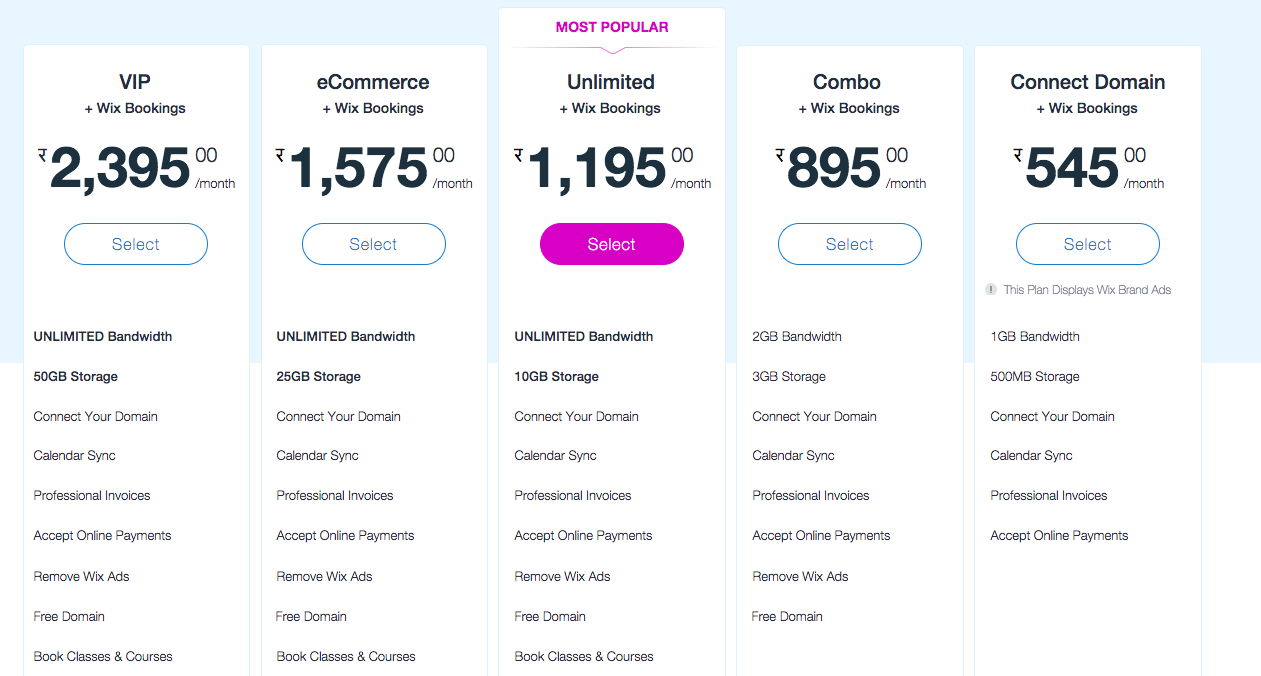Image resolution: width=1261 pixels, height=676 pixels.
Task: Click the info icon beside Wix Brand Ads notice
Action: tap(991, 290)
